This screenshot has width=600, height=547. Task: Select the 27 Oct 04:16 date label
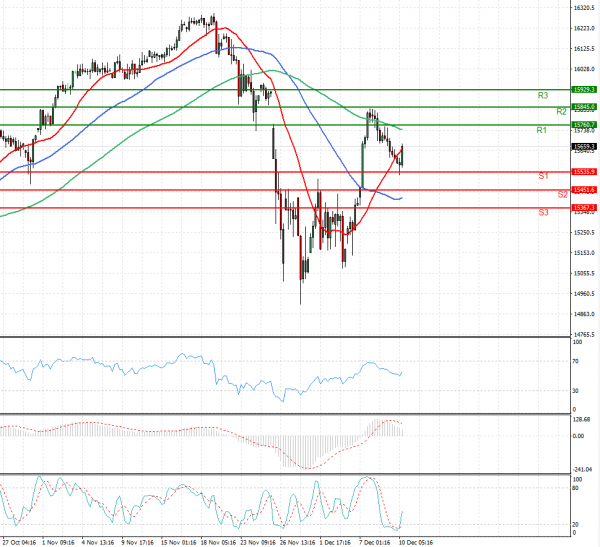[x=19, y=543]
